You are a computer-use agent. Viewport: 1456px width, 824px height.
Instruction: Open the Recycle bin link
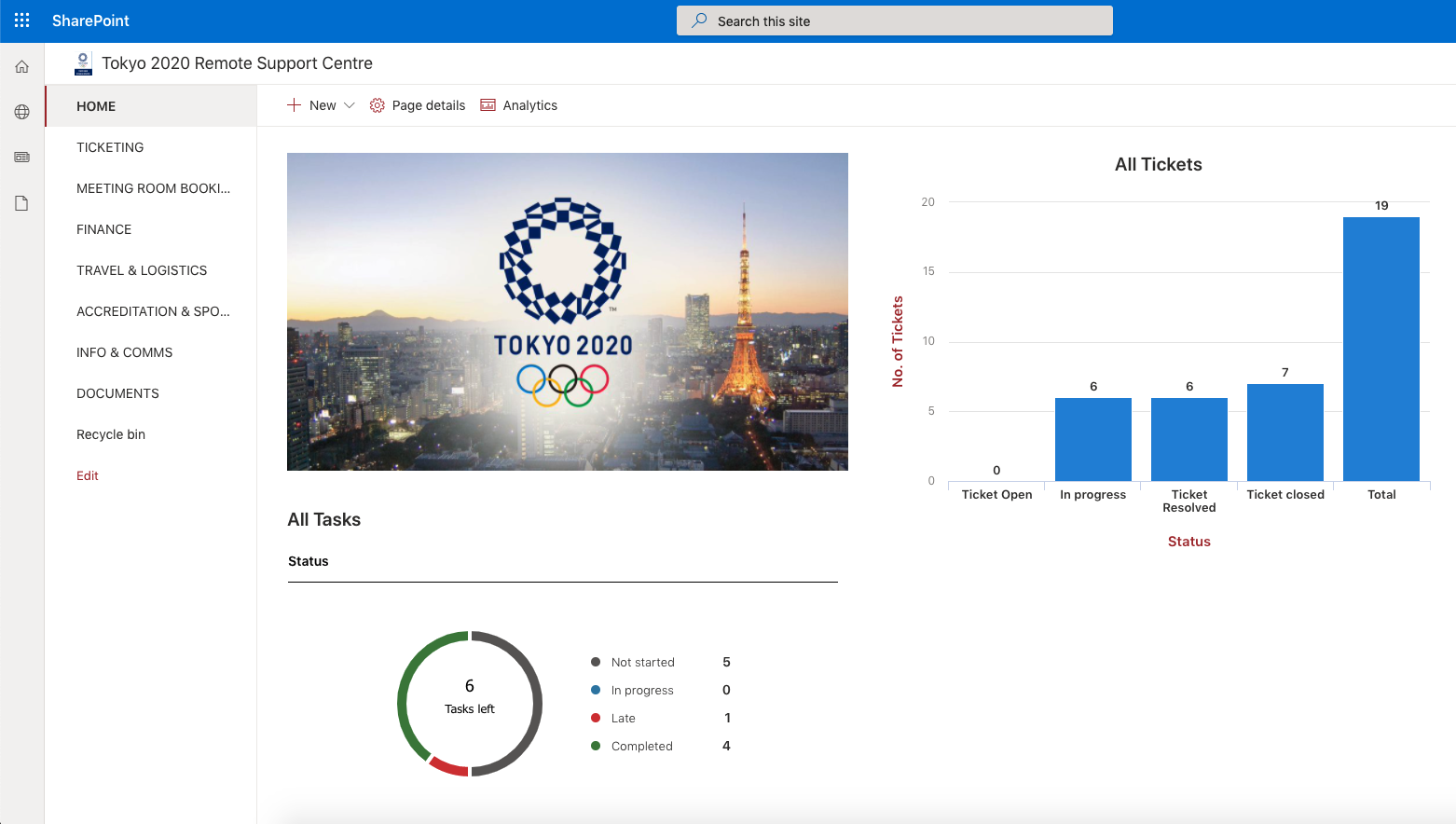[x=111, y=434]
